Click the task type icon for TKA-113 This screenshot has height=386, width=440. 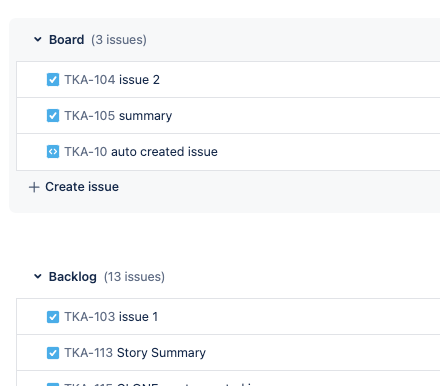53,353
